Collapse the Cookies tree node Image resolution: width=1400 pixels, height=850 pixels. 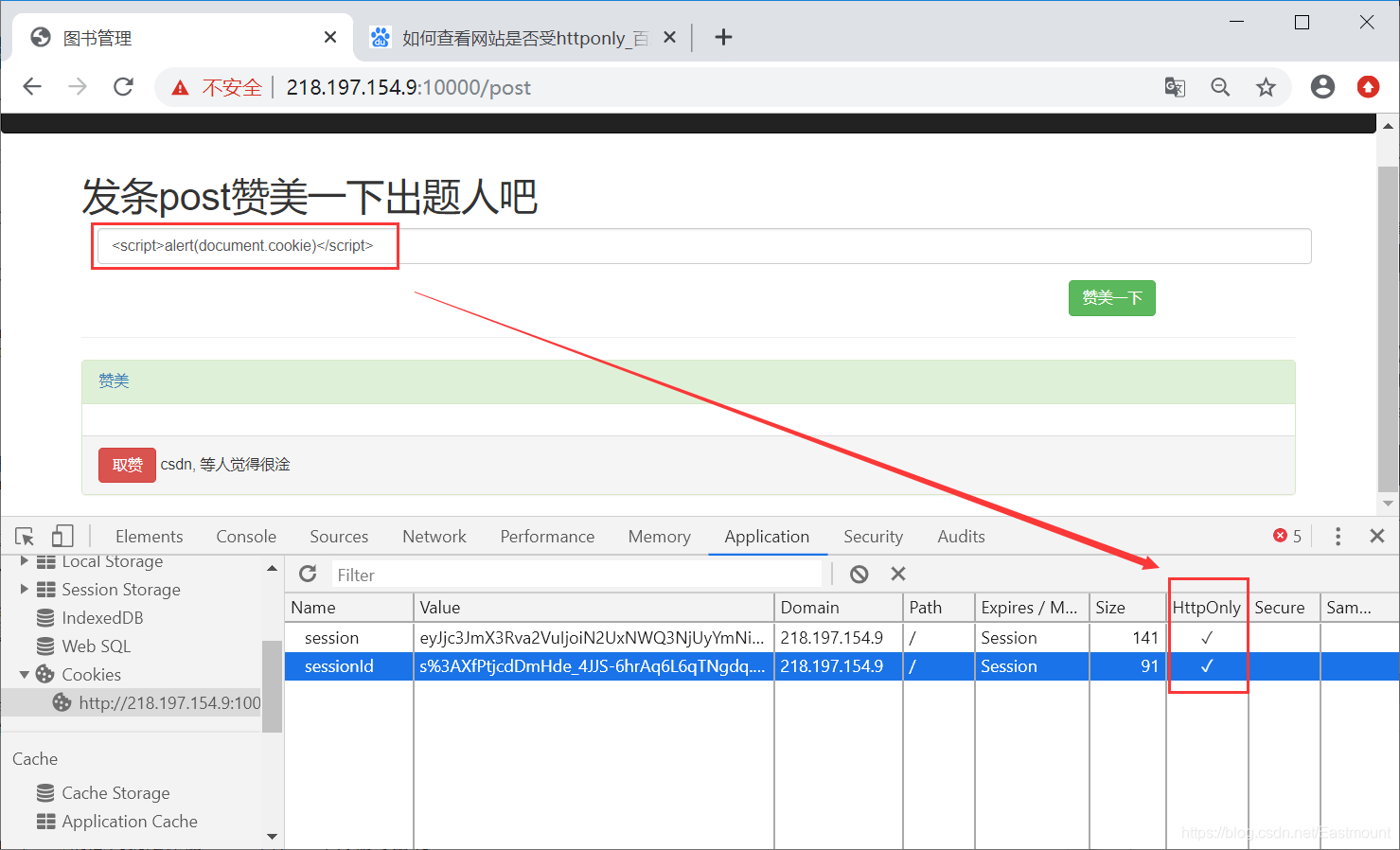24,674
